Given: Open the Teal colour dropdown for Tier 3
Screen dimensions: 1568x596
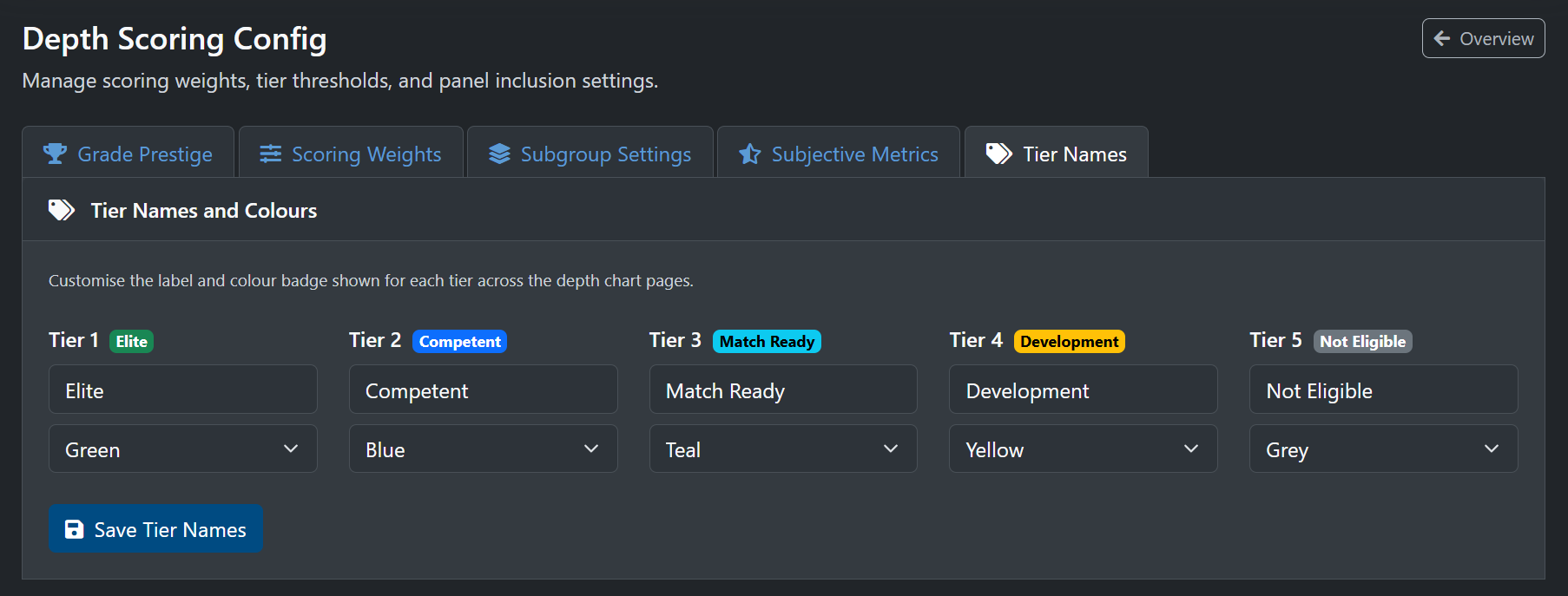Looking at the screenshot, I should pos(782,449).
